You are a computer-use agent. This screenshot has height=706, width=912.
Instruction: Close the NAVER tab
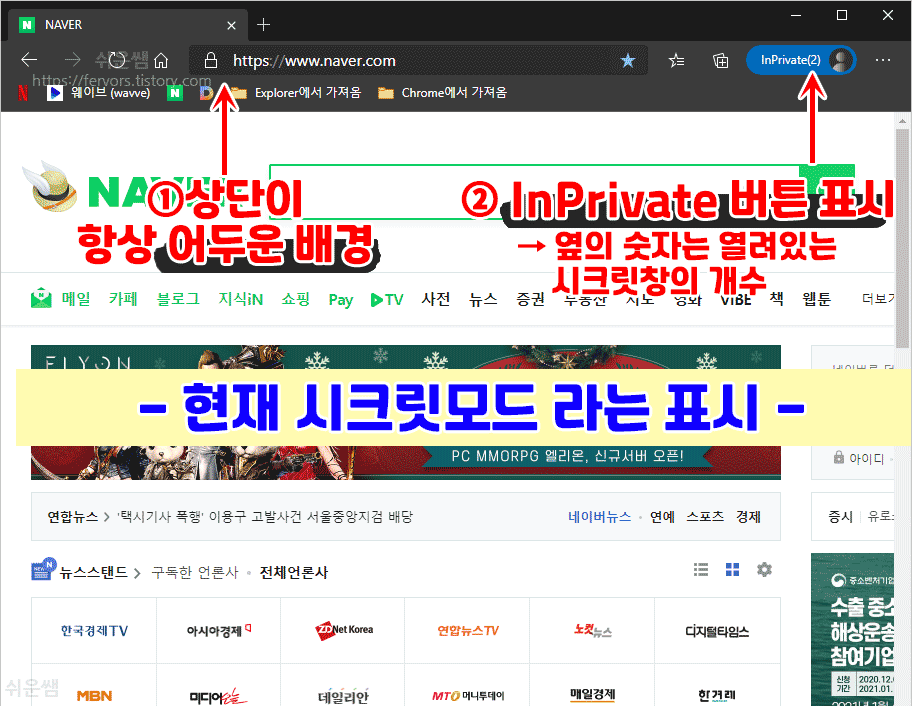231,26
